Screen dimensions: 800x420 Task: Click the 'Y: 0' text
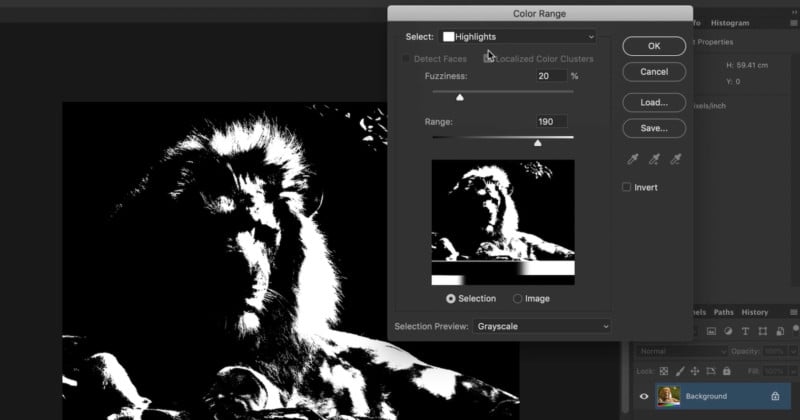pyautogui.click(x=733, y=82)
